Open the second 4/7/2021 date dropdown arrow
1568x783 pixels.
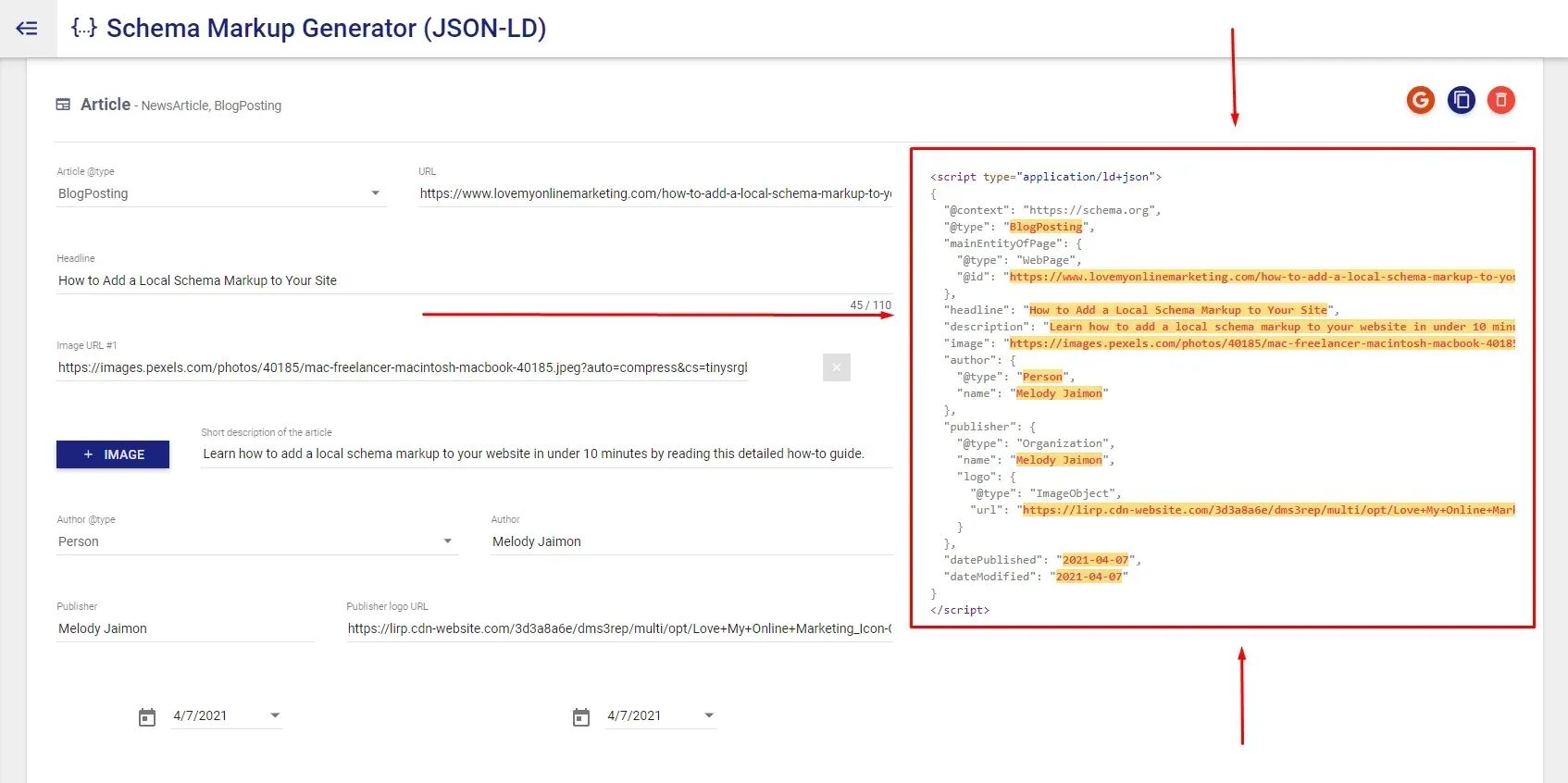709,715
